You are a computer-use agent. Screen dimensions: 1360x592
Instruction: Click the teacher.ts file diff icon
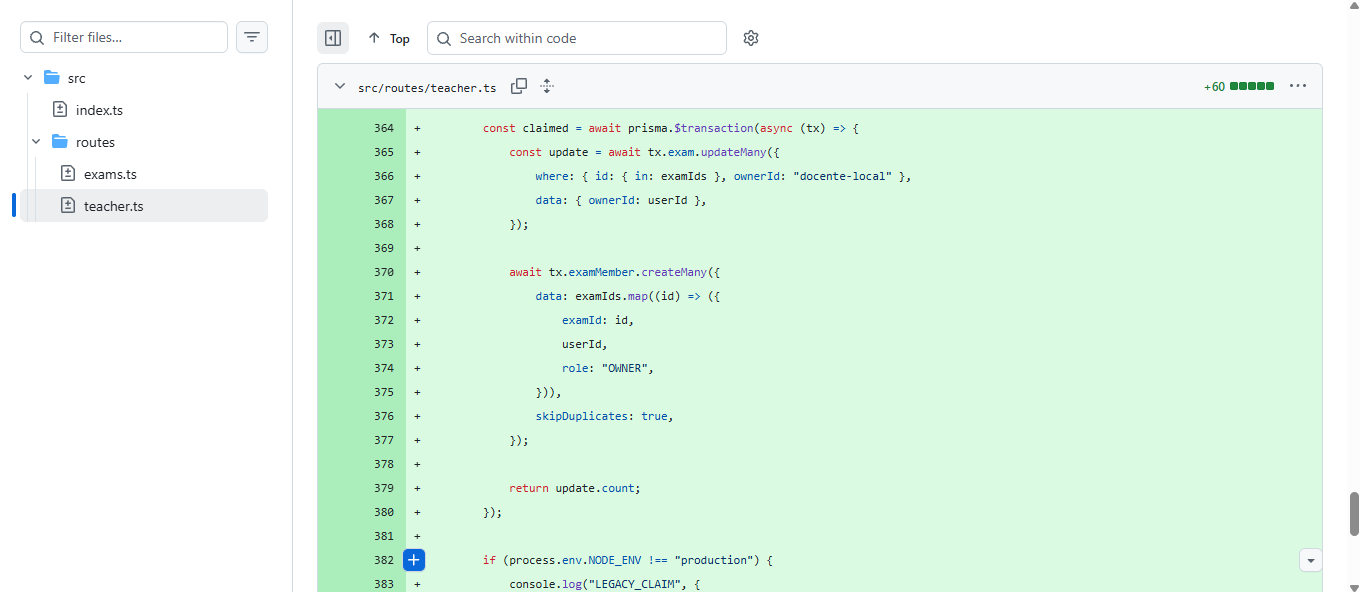68,206
